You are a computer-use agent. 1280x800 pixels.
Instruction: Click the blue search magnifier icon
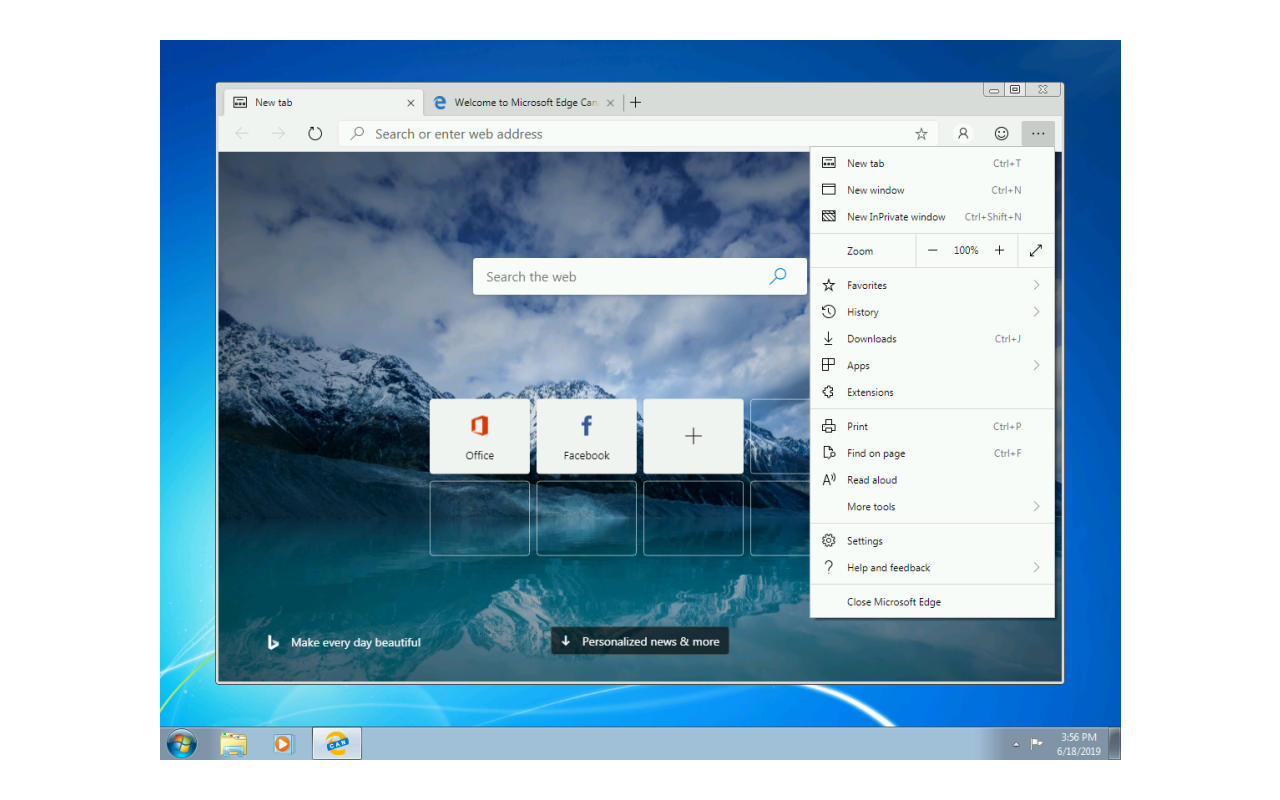pos(778,277)
